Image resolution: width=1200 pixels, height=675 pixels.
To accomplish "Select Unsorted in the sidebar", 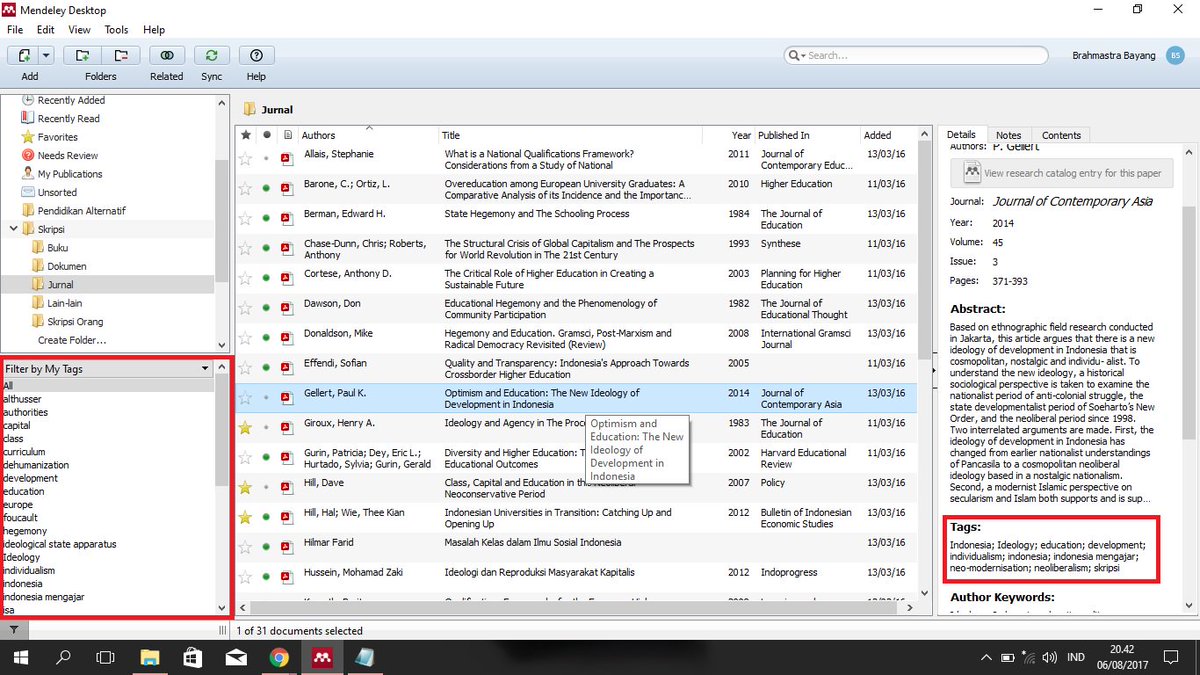I will pos(57,193).
